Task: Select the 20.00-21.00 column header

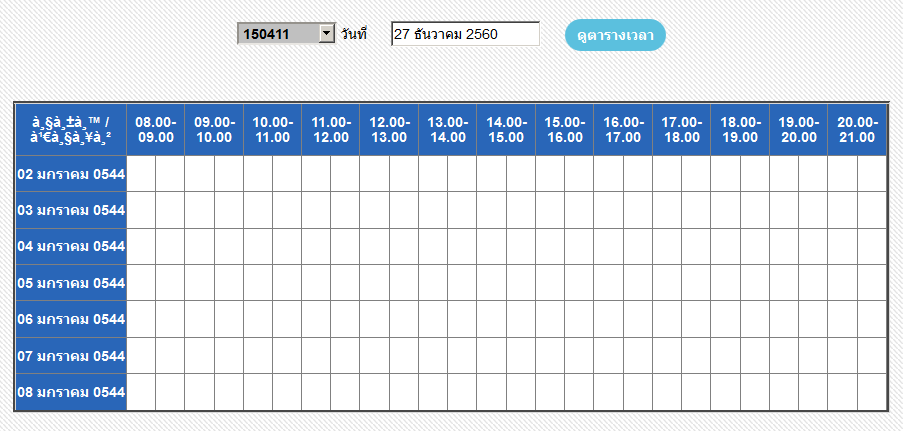Action: [x=858, y=130]
